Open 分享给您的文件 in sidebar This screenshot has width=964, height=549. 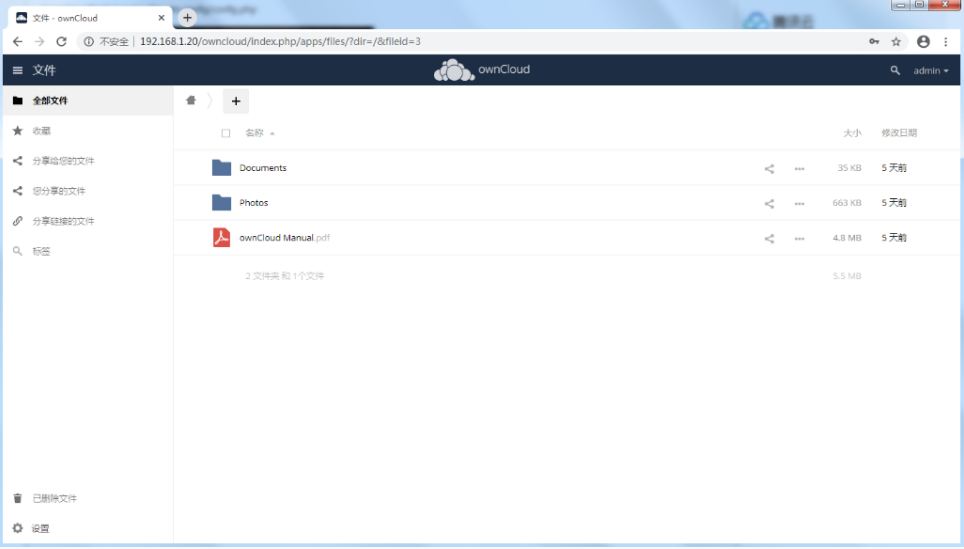click(63, 161)
